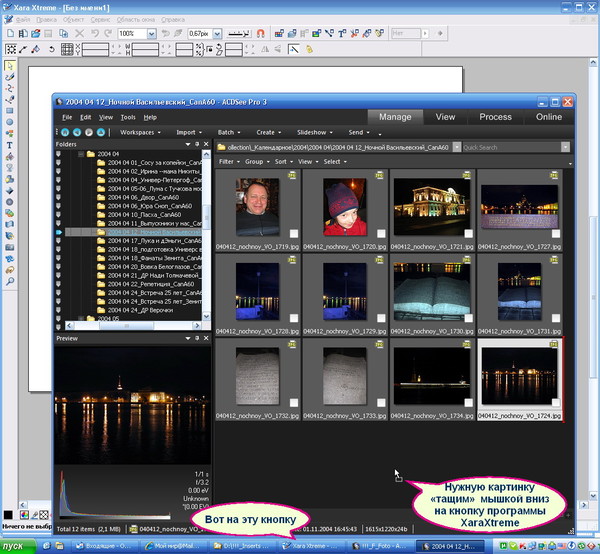Toggle the red magnet snap icon
600x554 pixels.
coord(261,34)
